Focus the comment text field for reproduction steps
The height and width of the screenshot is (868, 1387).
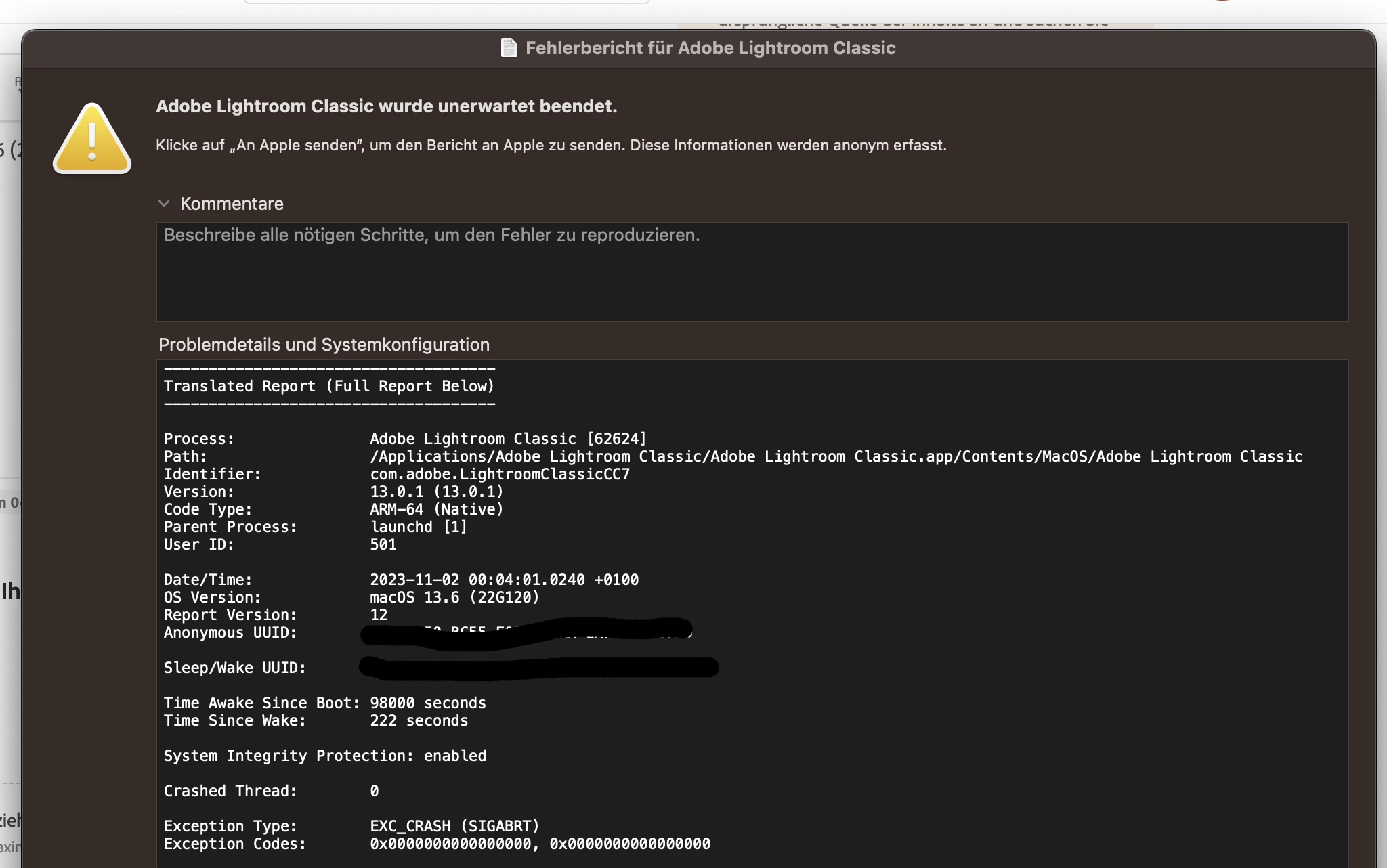pos(752,272)
